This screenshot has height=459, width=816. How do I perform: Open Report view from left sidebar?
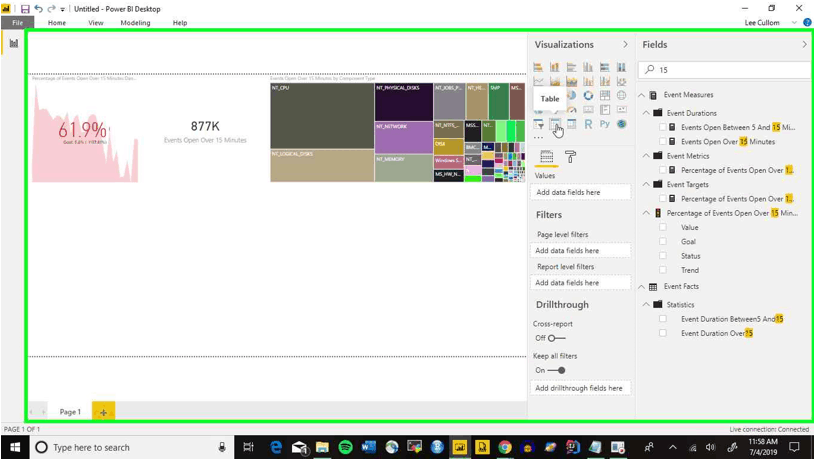point(14,43)
